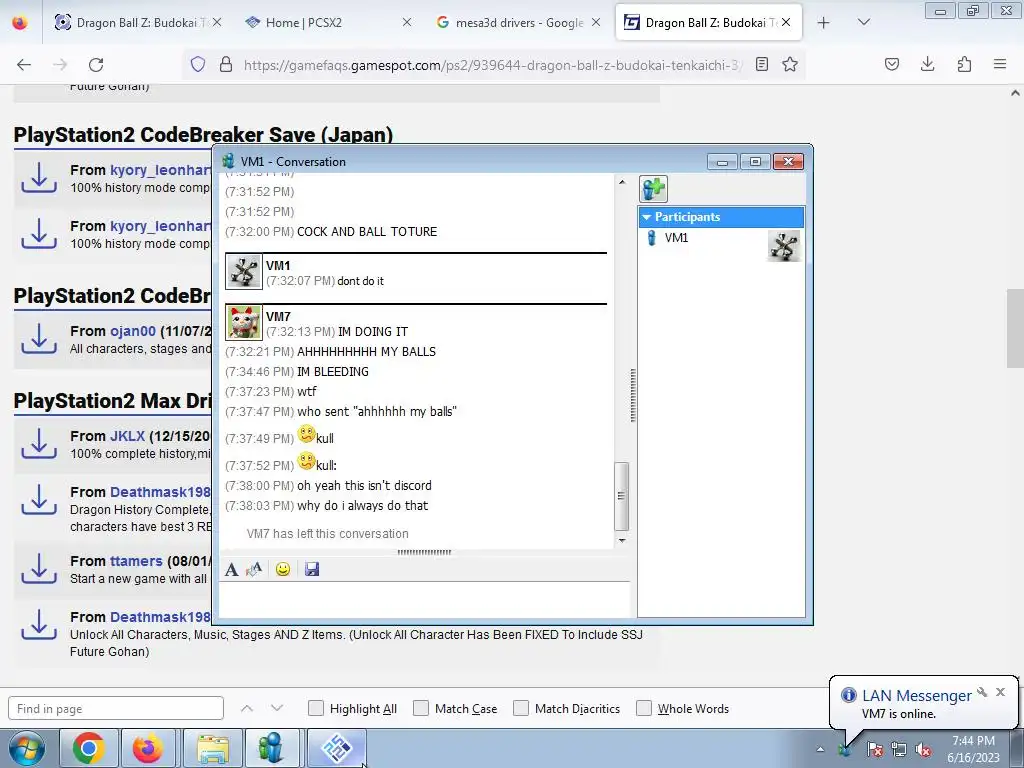
Task: Click VM1 avatar thumbnail in Participants list
Action: coord(784,246)
